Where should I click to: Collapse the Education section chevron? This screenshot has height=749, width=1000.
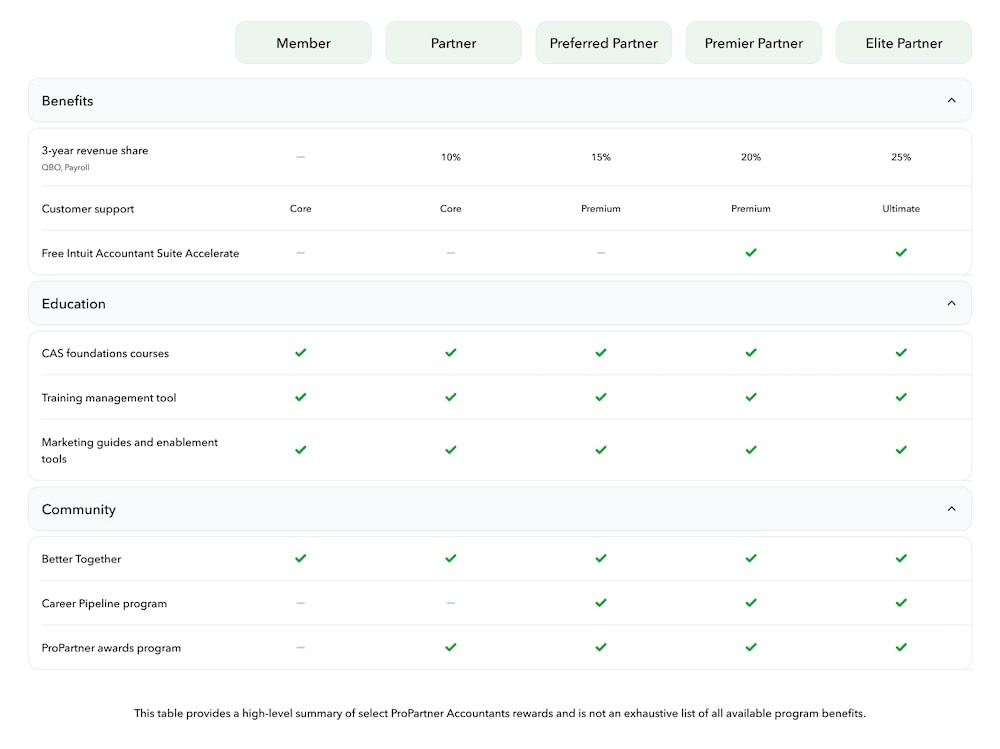coord(951,303)
